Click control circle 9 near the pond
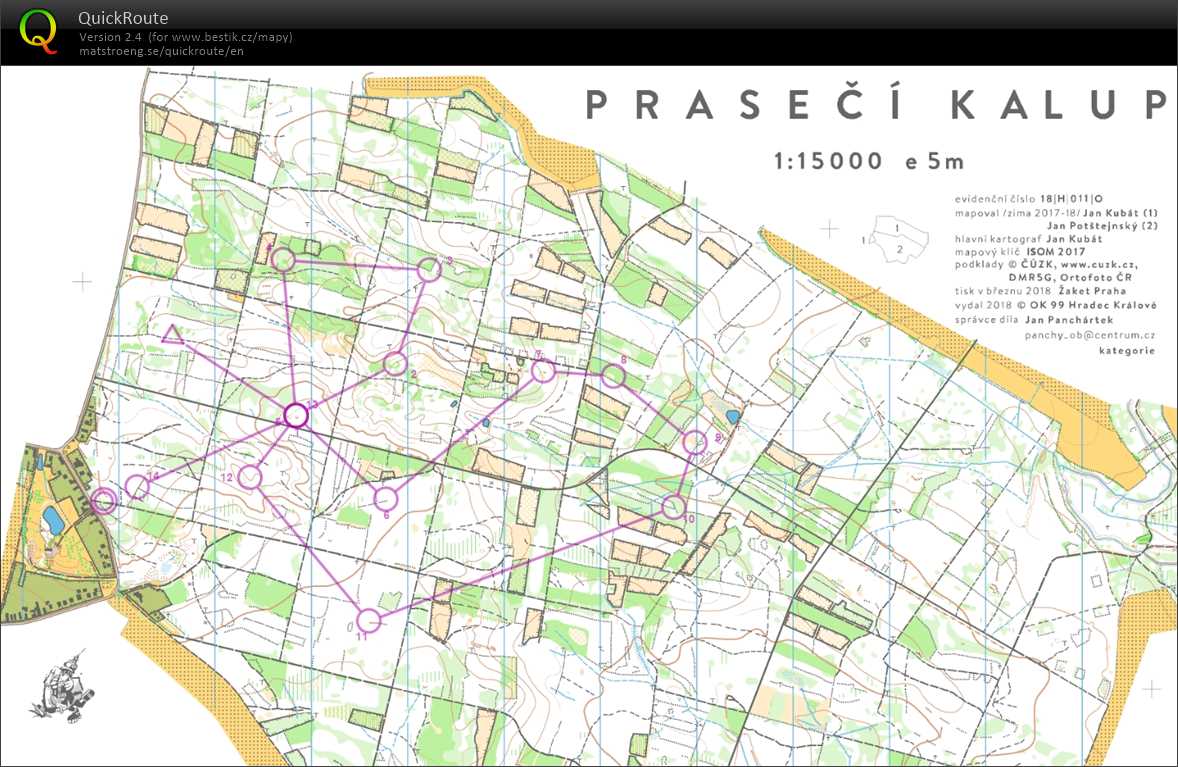This screenshot has width=1178, height=767. (694, 441)
